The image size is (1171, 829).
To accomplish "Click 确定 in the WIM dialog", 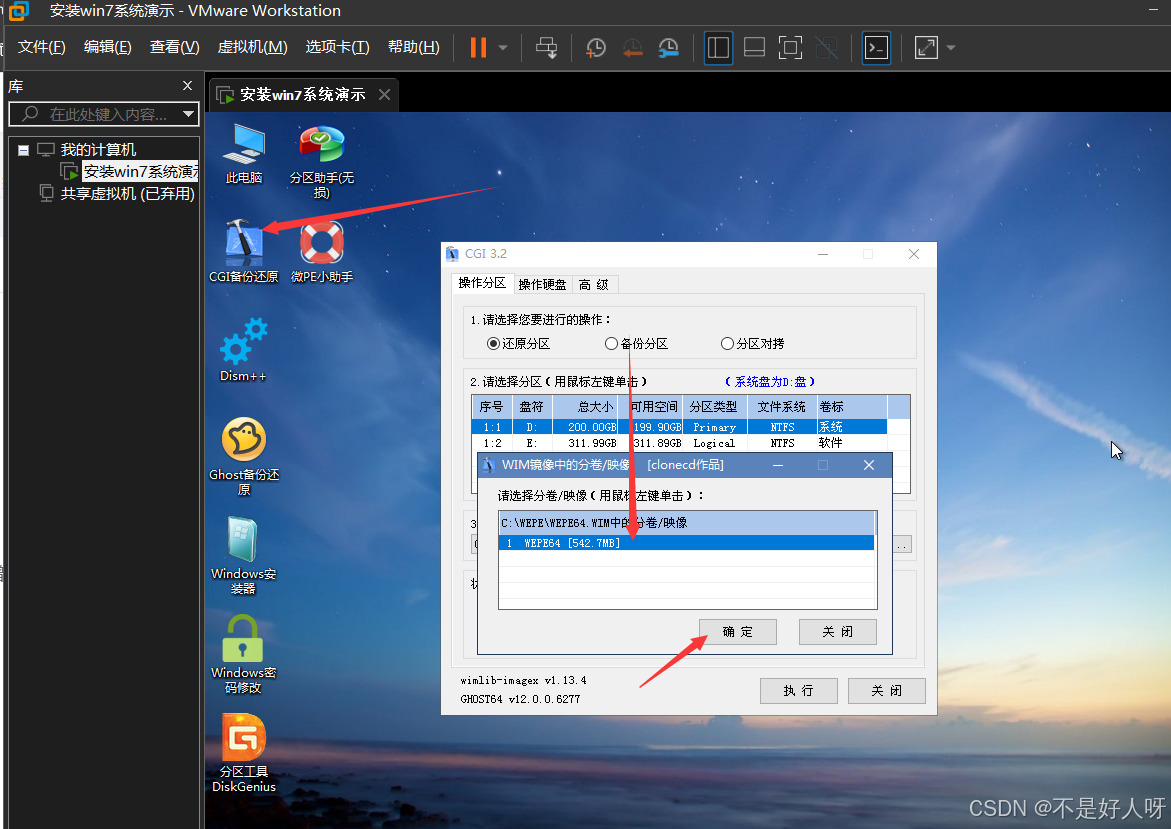I will (738, 632).
